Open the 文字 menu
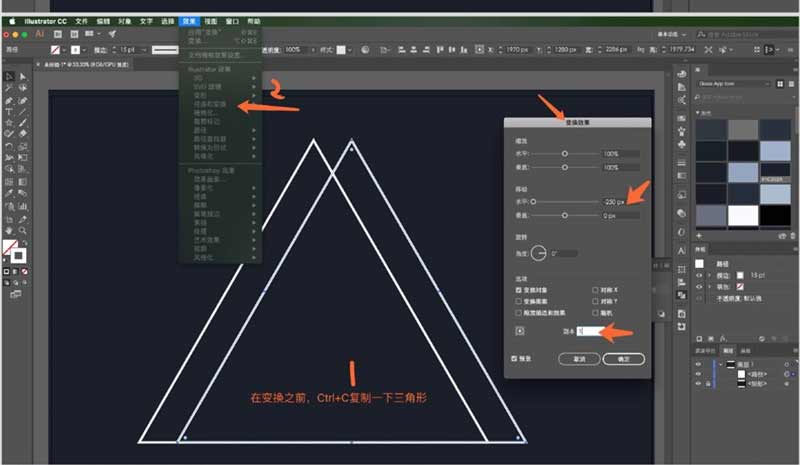This screenshot has width=800, height=465. coord(146,21)
